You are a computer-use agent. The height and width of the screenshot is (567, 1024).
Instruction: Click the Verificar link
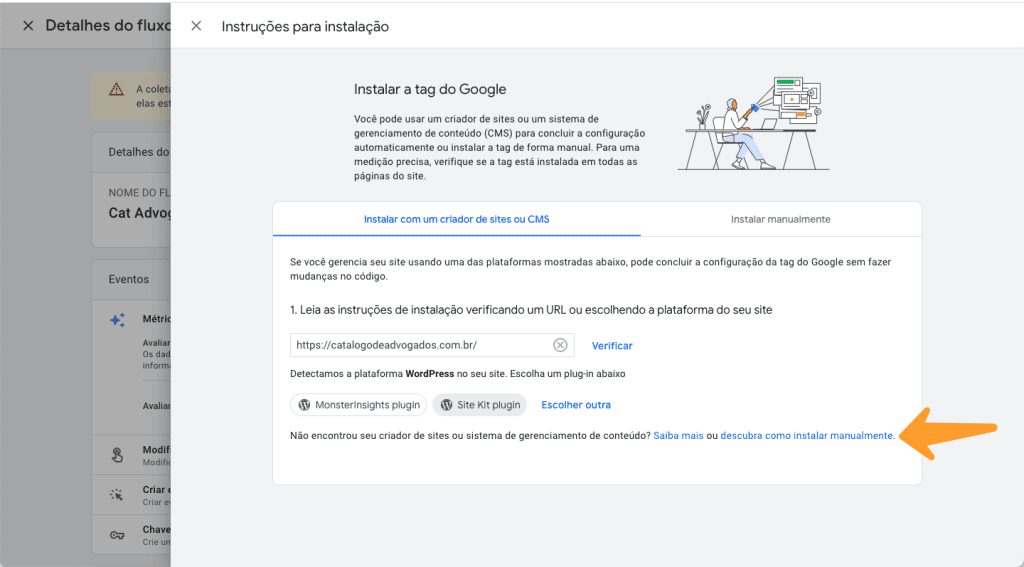point(612,346)
